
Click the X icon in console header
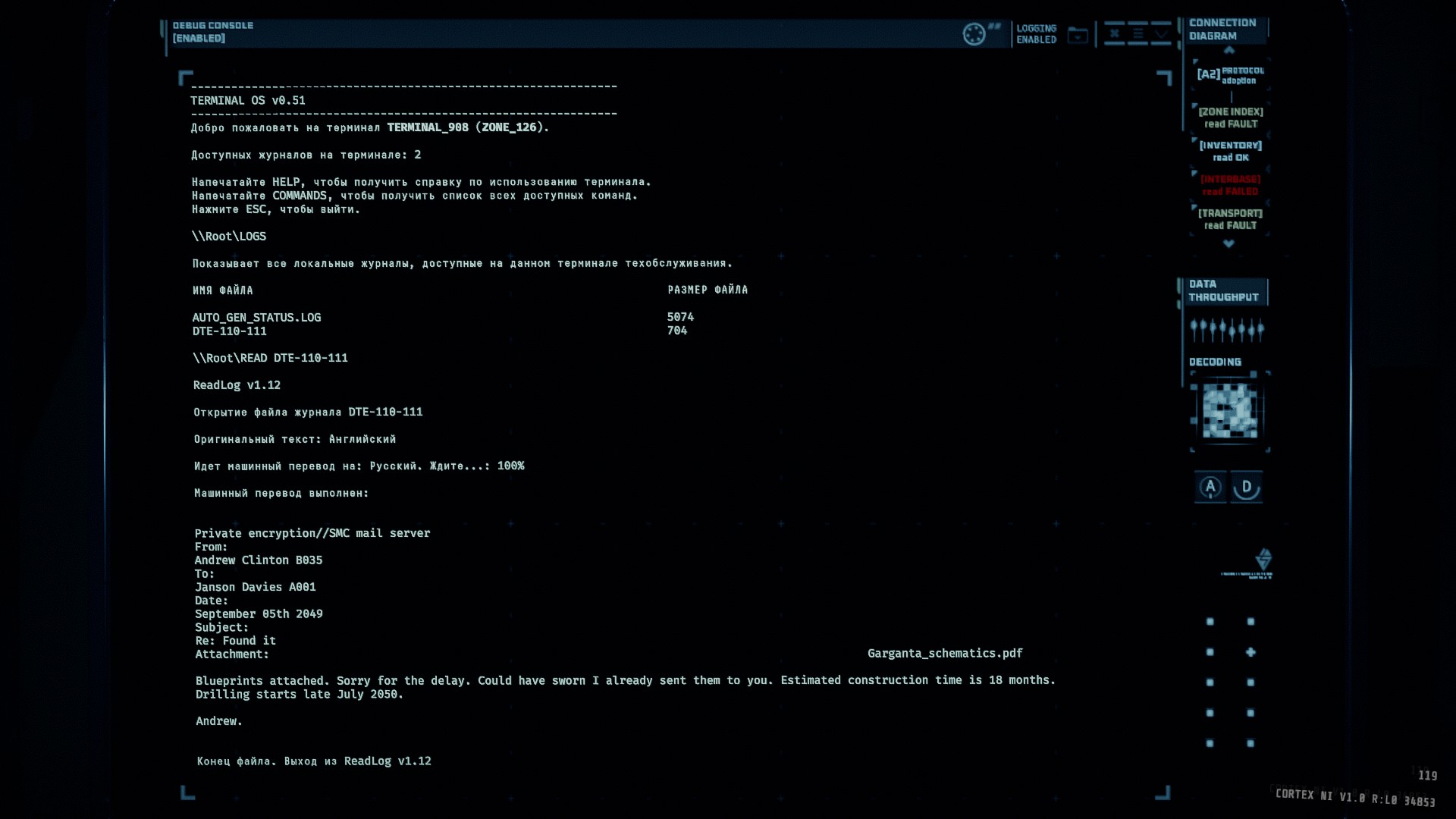[x=1114, y=33]
